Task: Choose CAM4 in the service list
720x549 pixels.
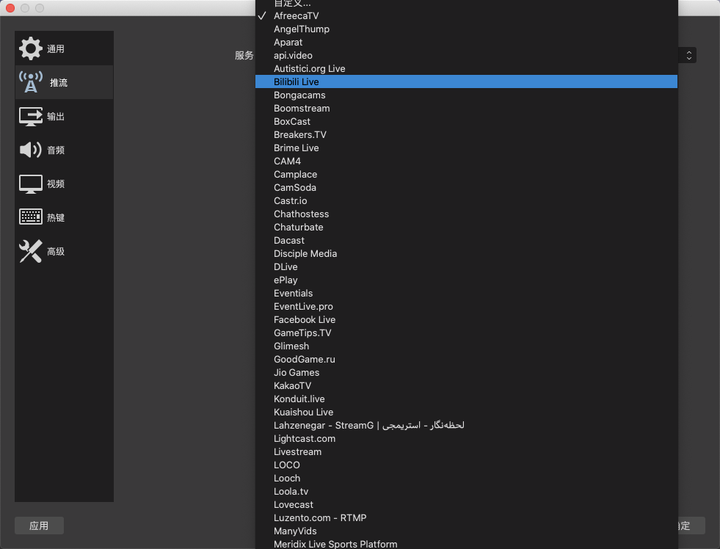Action: (x=466, y=161)
